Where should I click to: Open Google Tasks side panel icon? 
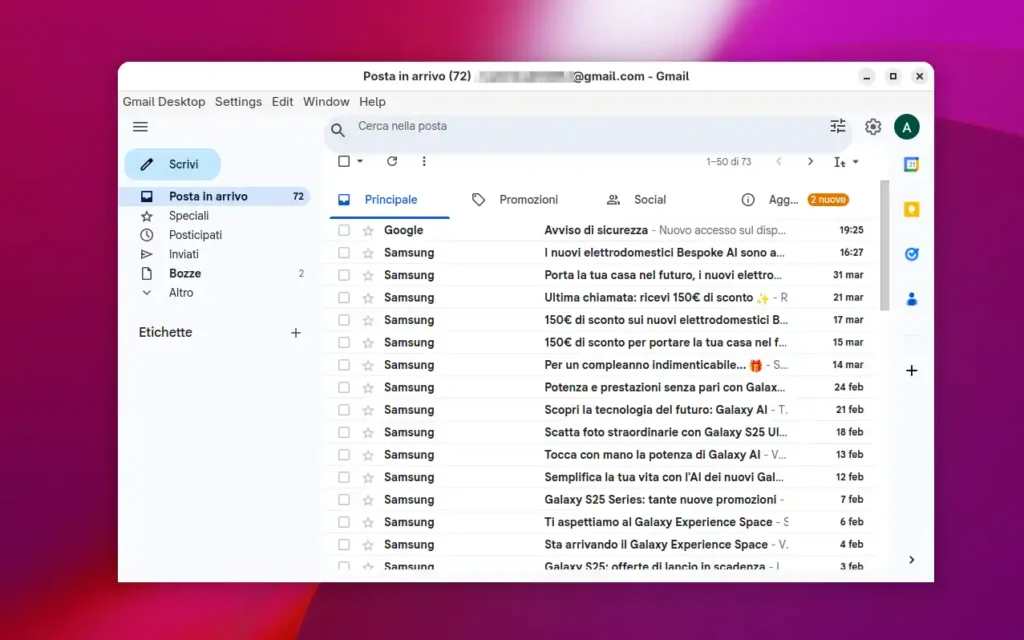point(911,254)
